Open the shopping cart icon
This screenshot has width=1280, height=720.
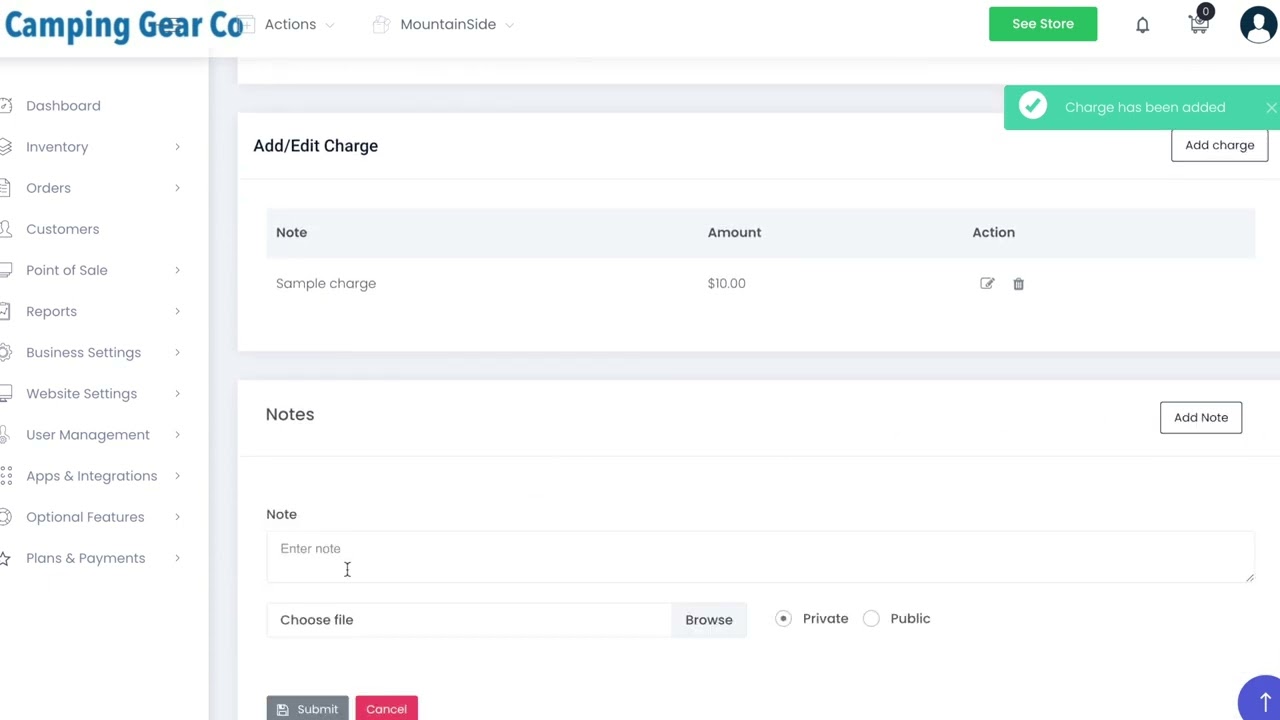tap(1198, 25)
